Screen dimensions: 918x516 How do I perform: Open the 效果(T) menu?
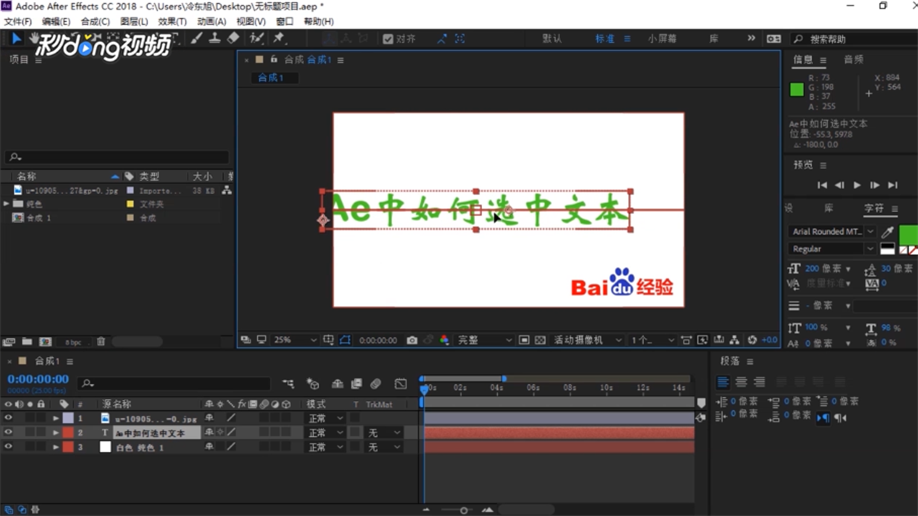pos(172,21)
